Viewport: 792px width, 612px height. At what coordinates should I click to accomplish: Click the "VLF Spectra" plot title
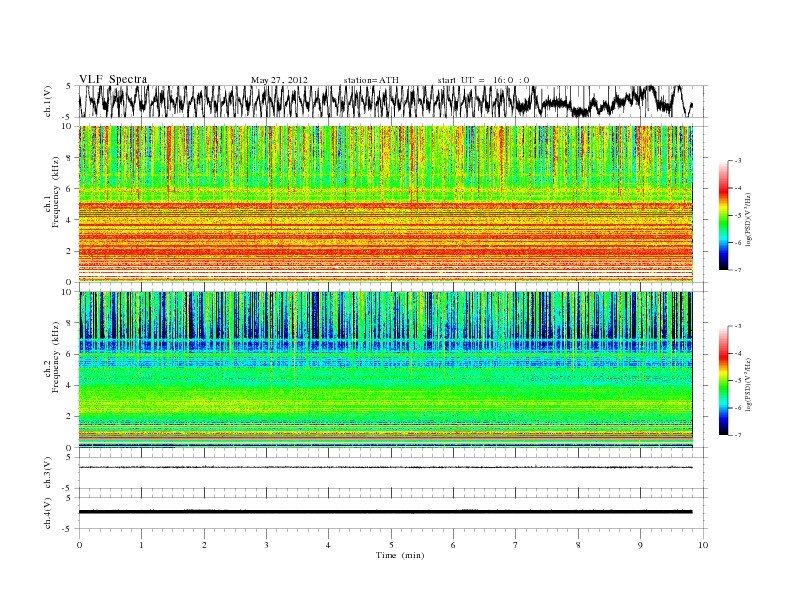113,79
